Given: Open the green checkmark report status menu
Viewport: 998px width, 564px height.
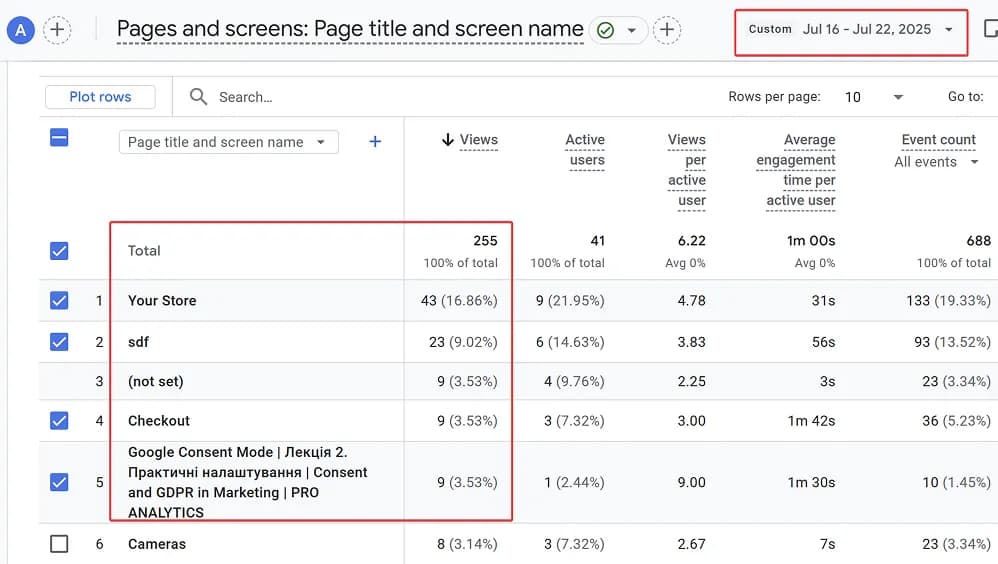Looking at the screenshot, I should click(x=619, y=30).
